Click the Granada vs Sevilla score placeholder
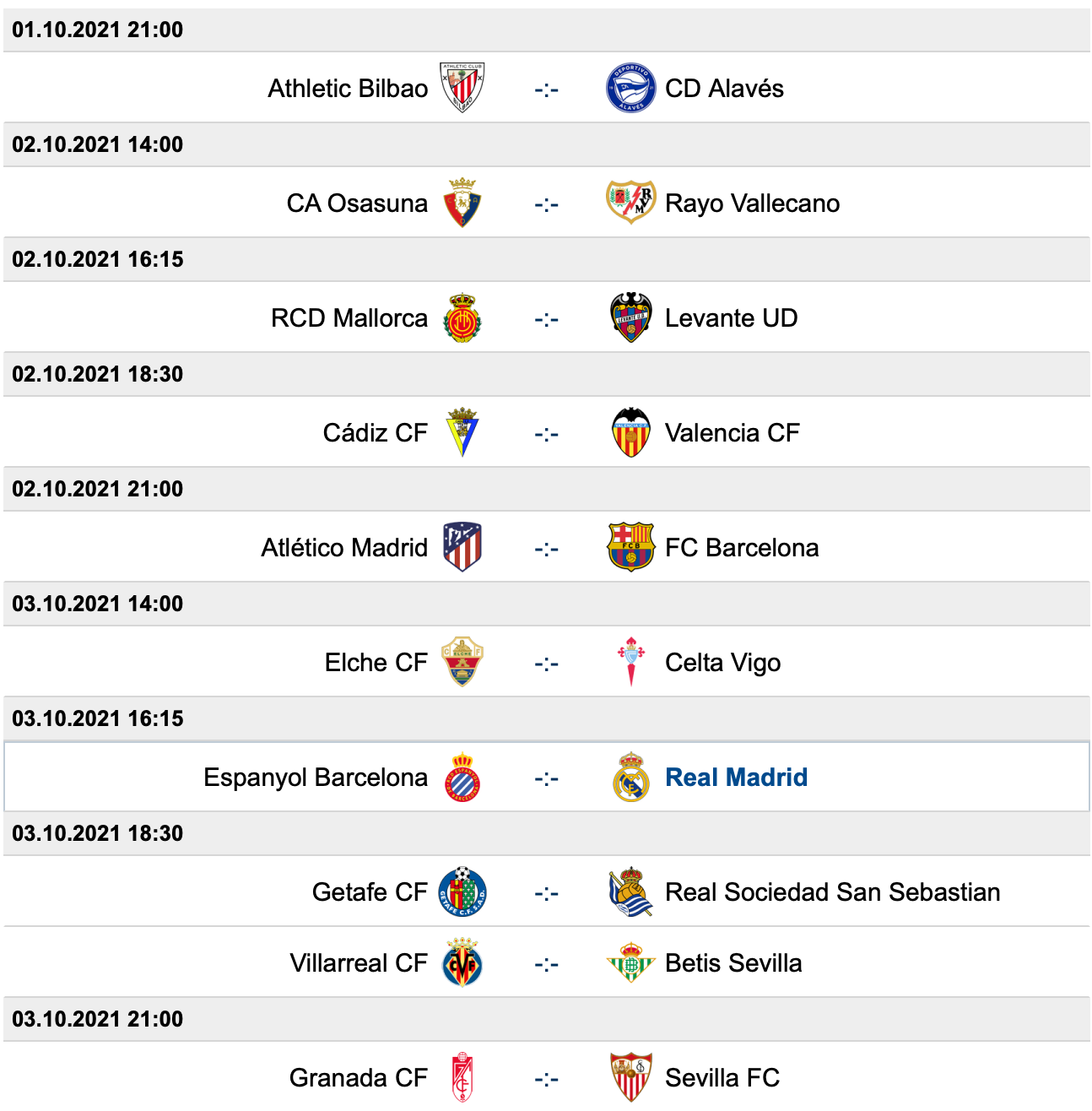Image resolution: width=1092 pixels, height=1111 pixels. (546, 1078)
